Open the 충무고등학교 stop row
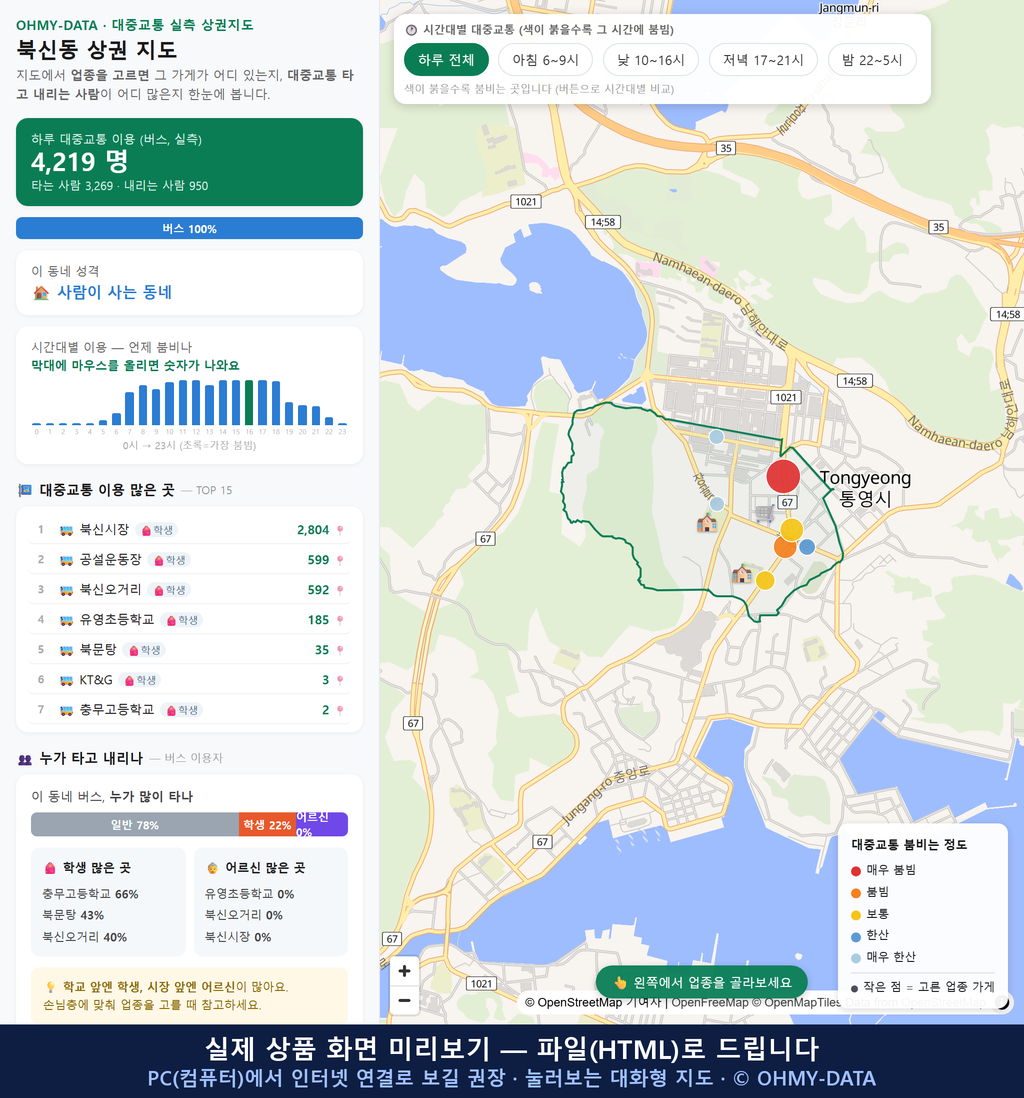Viewport: 1024px width, 1098px height. 189,710
